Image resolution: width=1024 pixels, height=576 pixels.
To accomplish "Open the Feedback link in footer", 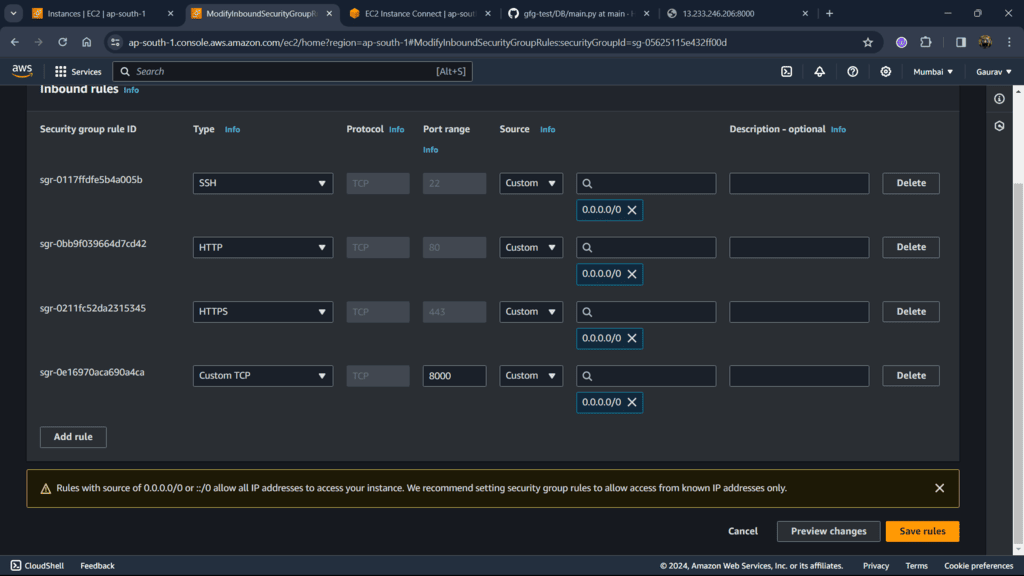I will (97, 566).
